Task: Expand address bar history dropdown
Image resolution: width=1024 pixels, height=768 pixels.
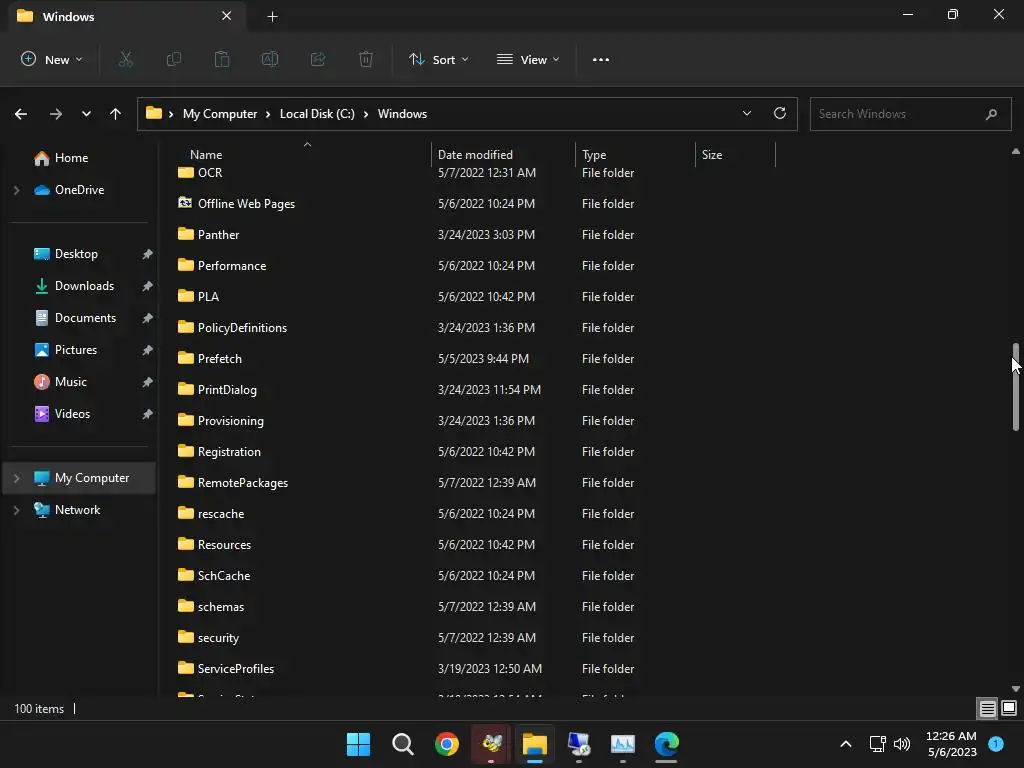Action: click(x=746, y=114)
